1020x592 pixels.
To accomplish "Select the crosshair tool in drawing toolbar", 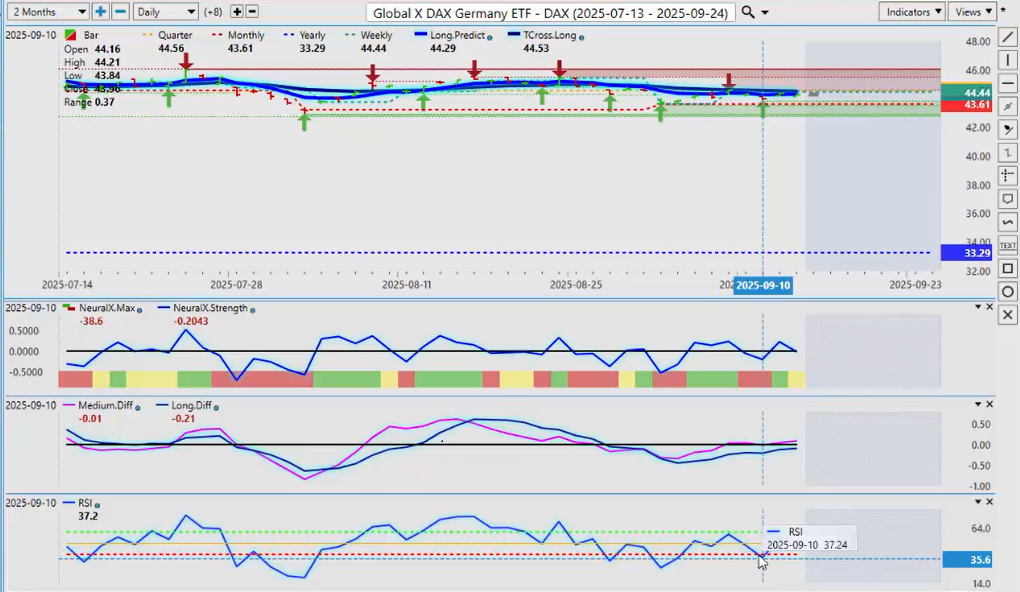I will click(1008, 176).
